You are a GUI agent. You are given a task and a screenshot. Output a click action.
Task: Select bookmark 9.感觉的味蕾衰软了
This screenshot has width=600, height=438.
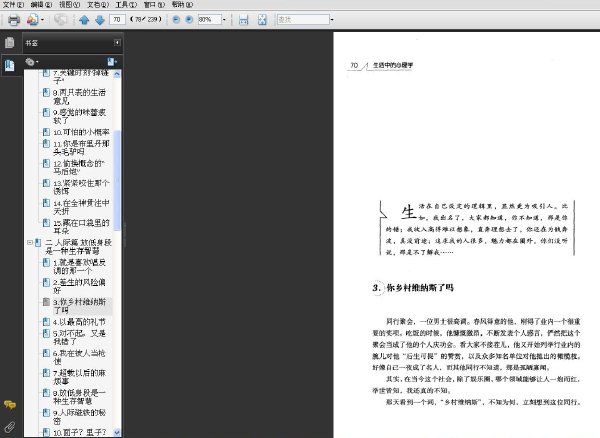tap(79, 116)
